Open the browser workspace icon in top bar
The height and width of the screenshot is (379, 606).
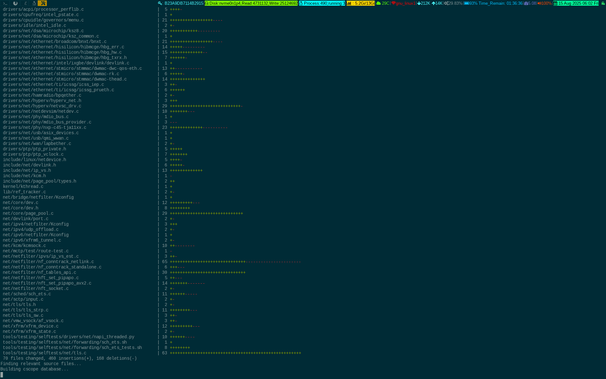(x=15, y=3)
